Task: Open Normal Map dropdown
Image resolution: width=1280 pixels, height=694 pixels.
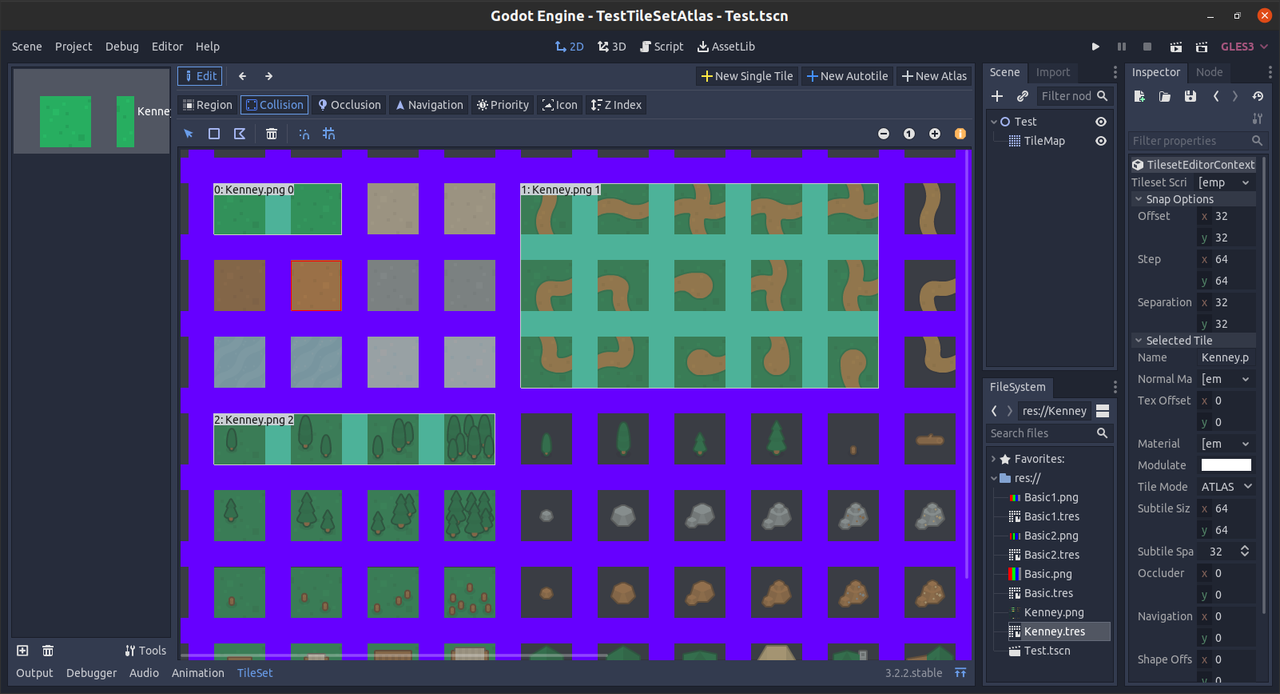Action: pyautogui.click(x=1226, y=379)
